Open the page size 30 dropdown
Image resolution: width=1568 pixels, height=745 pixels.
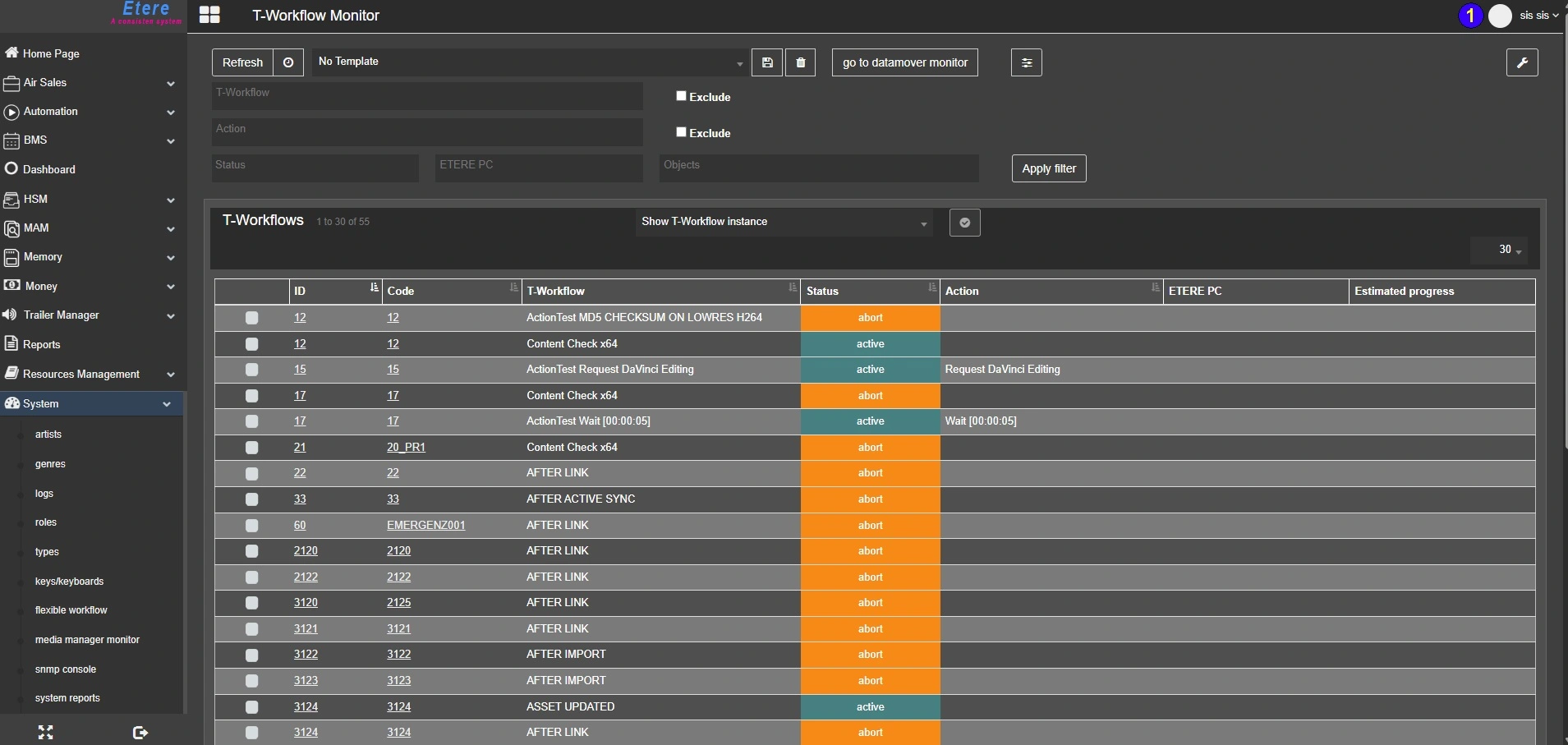[1510, 250]
